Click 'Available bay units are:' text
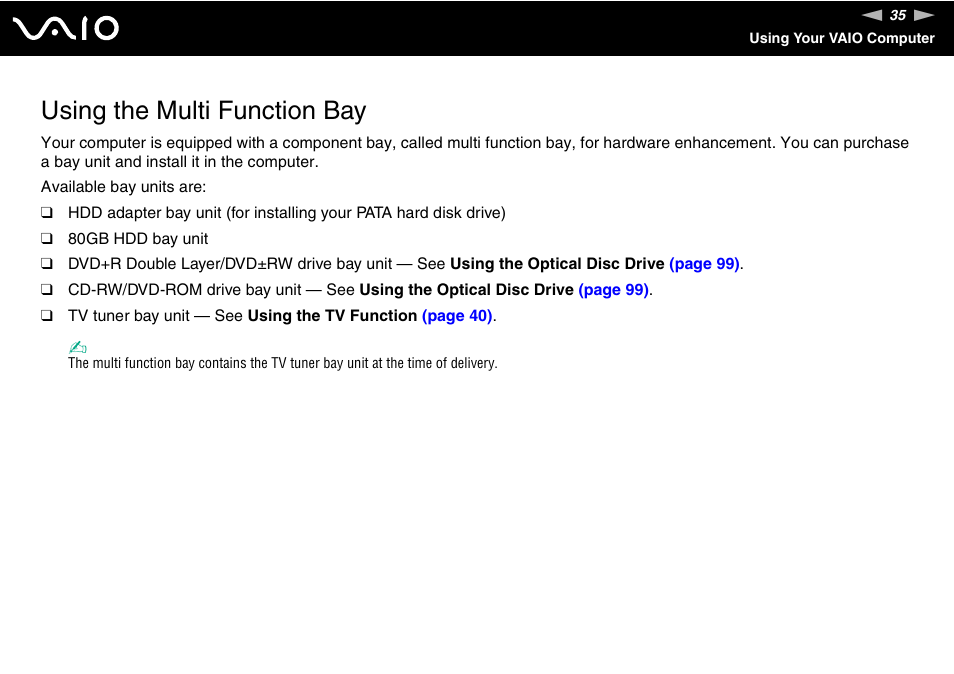This screenshot has height=674, width=954. [x=124, y=187]
